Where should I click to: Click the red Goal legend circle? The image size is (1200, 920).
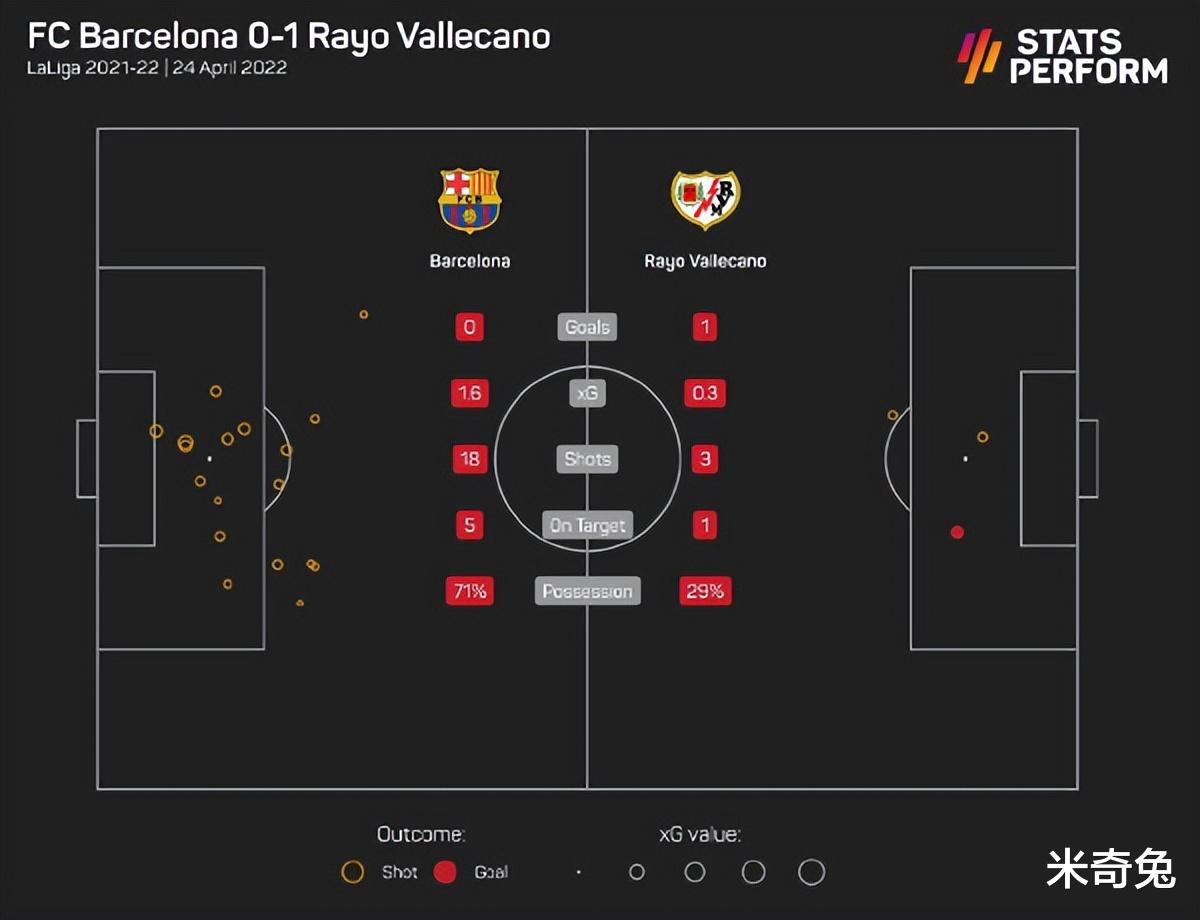[445, 872]
